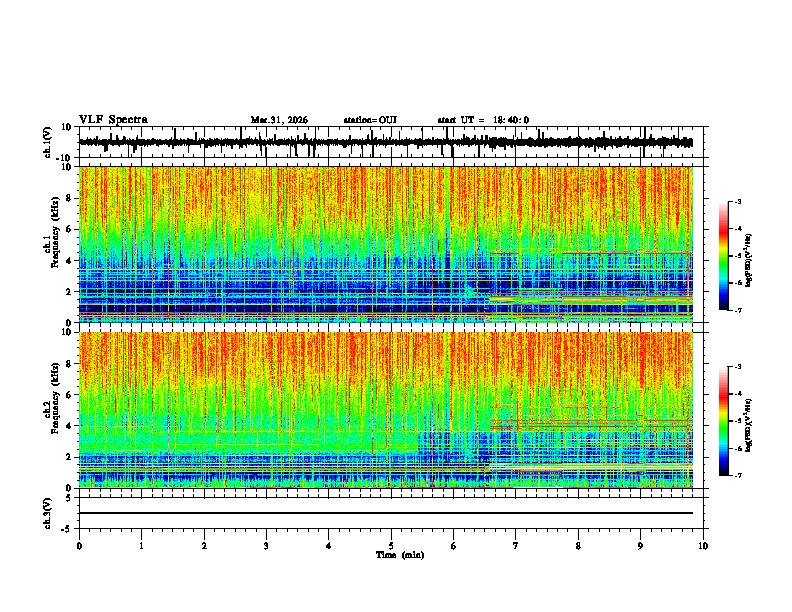Click the "5" tick on the time axis
This screenshot has height=612, width=792.
pos(391,546)
